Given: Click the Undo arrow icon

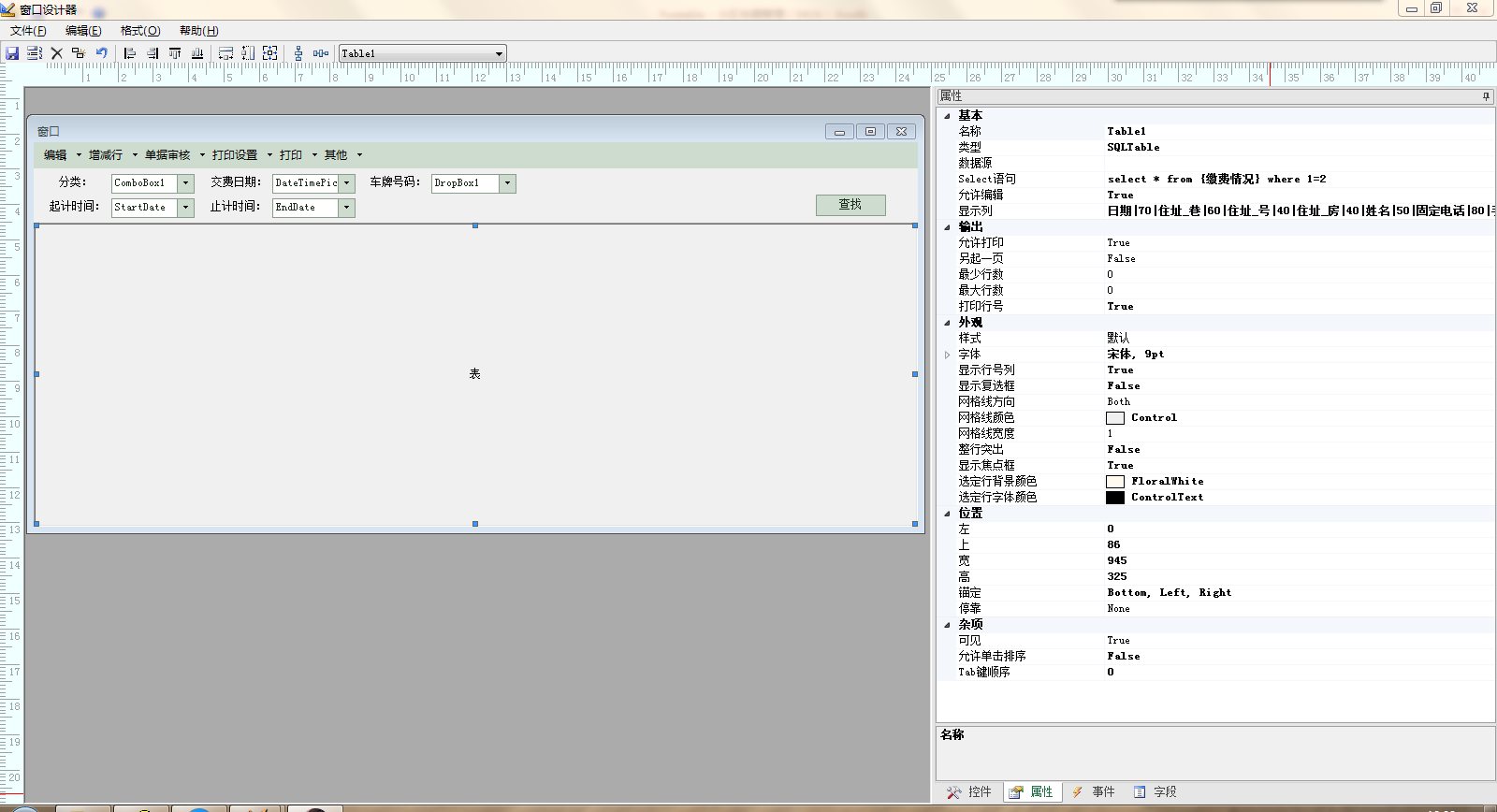Looking at the screenshot, I should coord(101,53).
